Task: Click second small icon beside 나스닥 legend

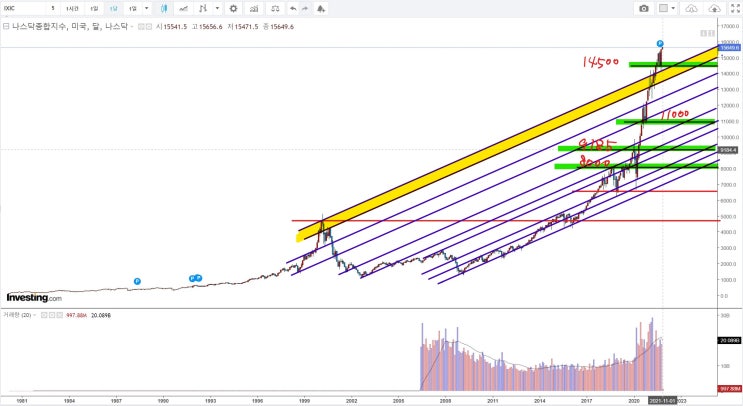Action: point(149,27)
